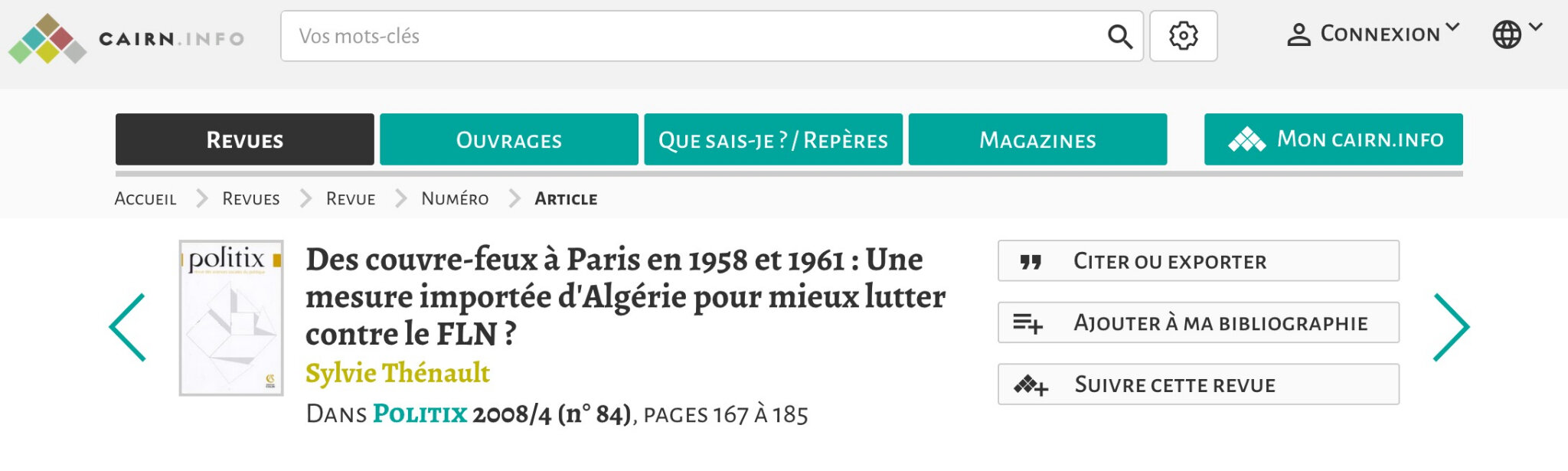Open advanced search settings gear
The width and height of the screenshot is (1568, 471).
click(x=1183, y=36)
